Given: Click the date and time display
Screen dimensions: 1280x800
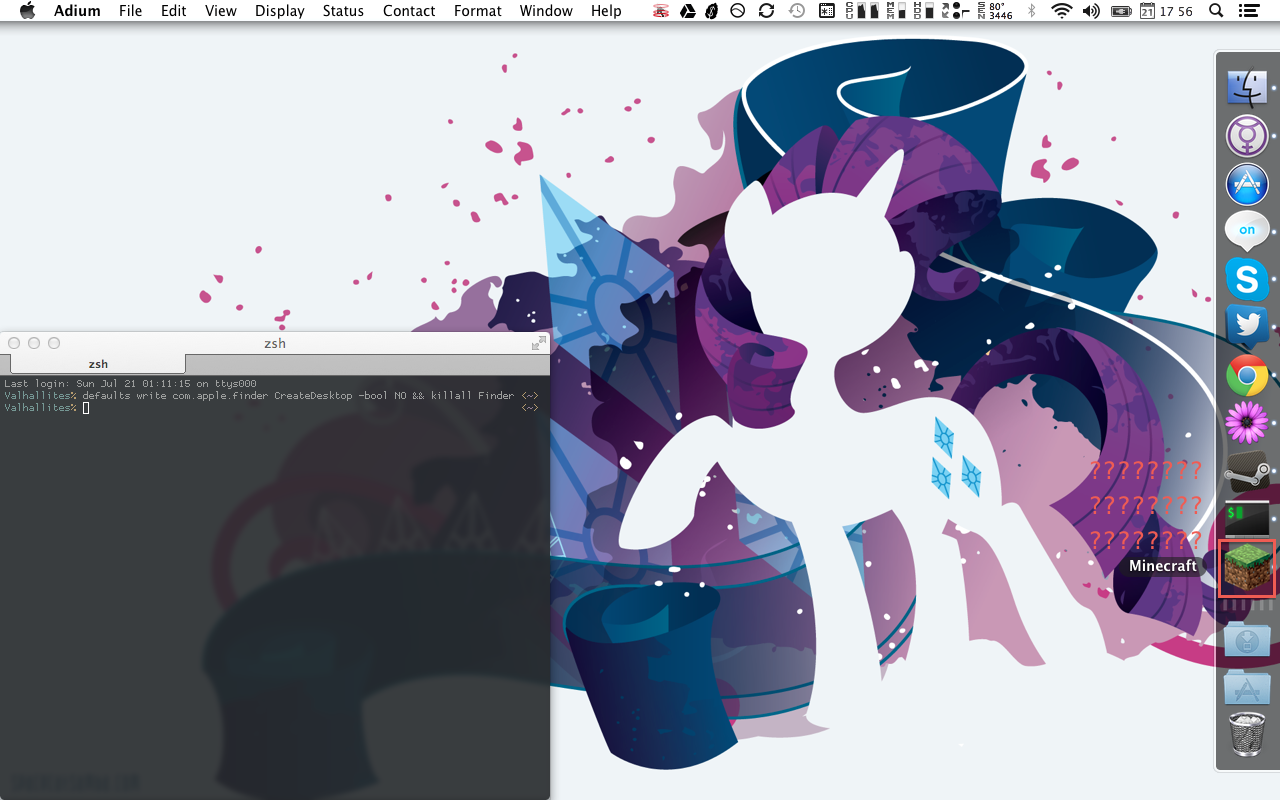Looking at the screenshot, I should pos(1168,11).
